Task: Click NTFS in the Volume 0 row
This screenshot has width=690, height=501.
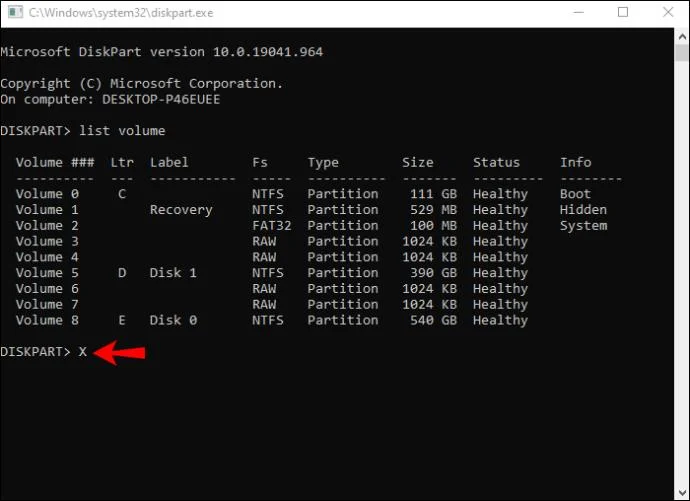Action: (x=268, y=194)
